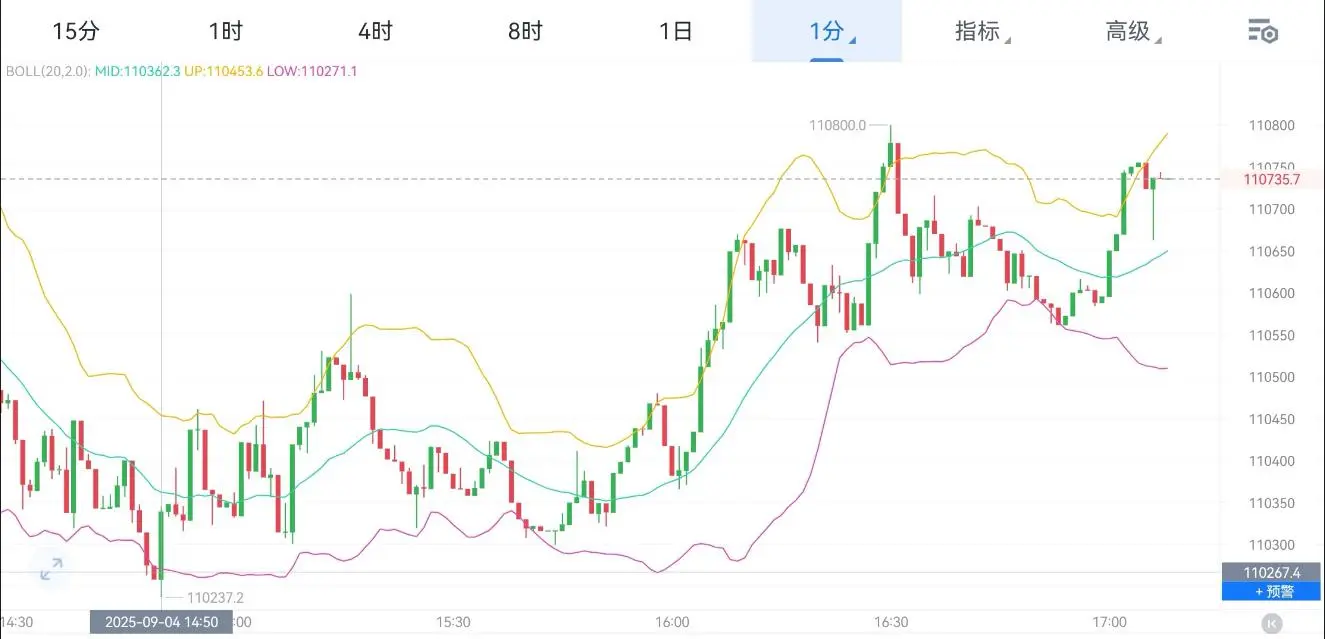Click the 110700 price axis label
The image size is (1325, 639).
click(x=1271, y=210)
